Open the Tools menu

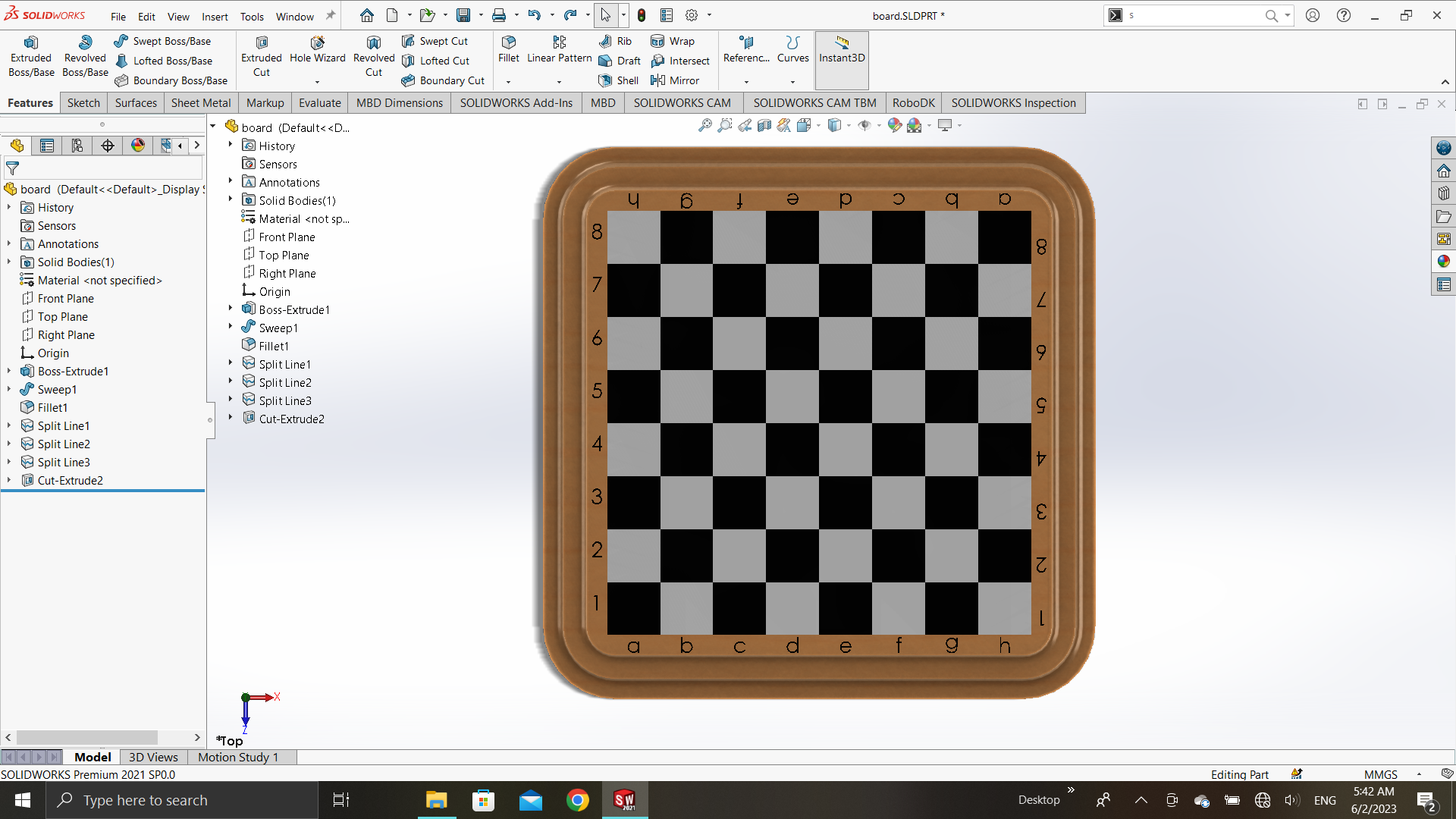click(252, 16)
